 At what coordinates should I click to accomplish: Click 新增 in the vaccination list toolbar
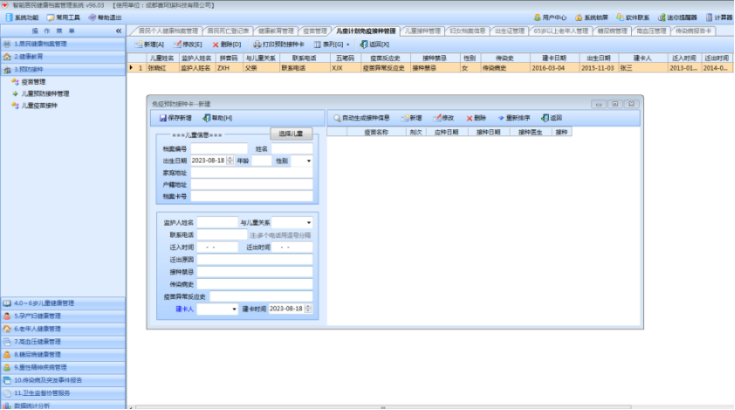click(x=412, y=118)
